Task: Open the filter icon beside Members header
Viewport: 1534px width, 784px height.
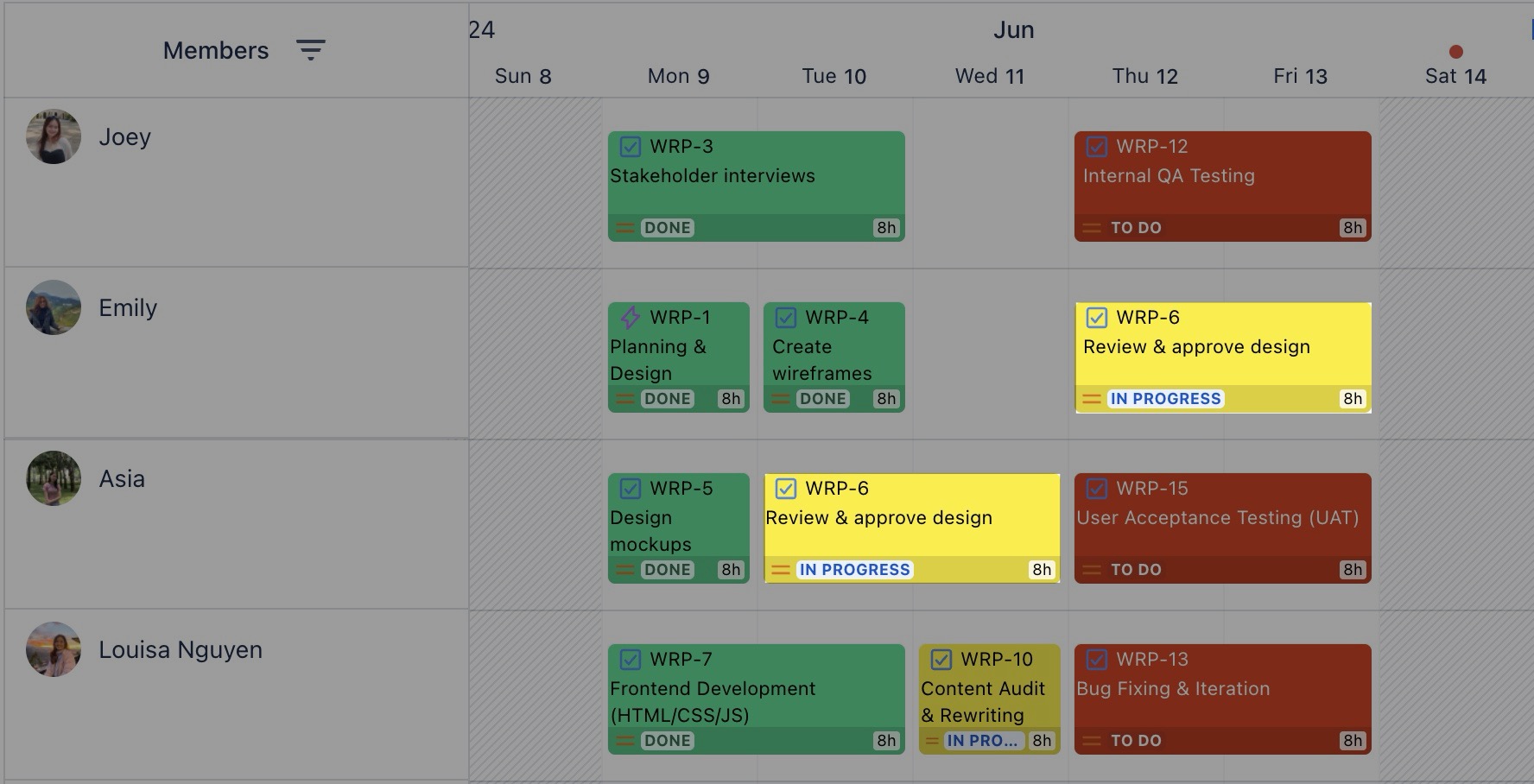Action: point(311,50)
